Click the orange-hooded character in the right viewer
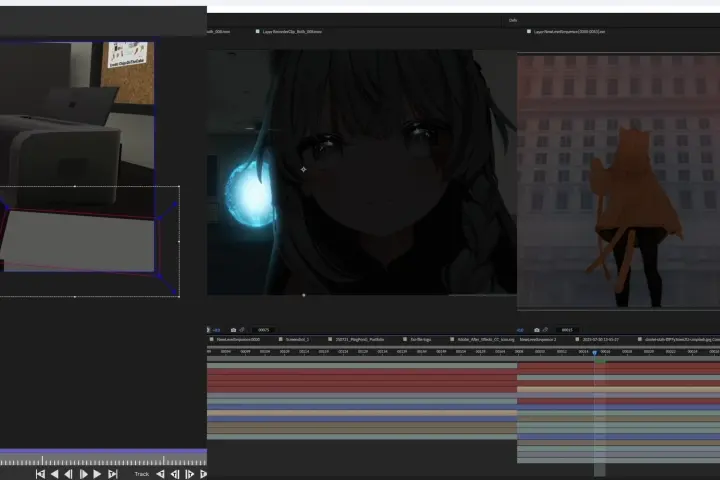The image size is (720, 480). [636, 216]
